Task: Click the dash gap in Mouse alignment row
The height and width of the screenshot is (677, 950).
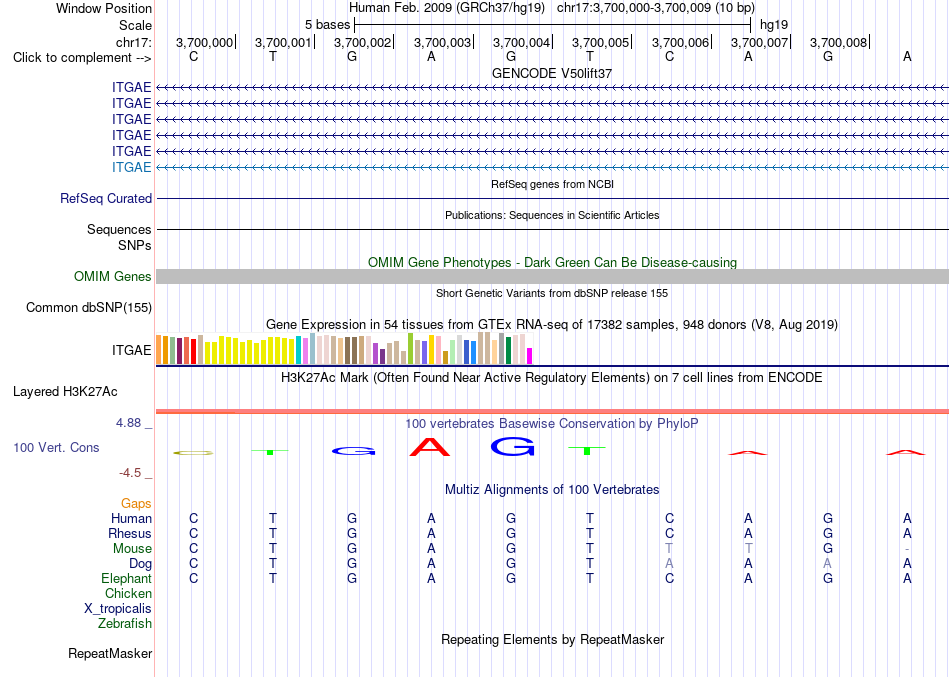Action: click(x=907, y=549)
